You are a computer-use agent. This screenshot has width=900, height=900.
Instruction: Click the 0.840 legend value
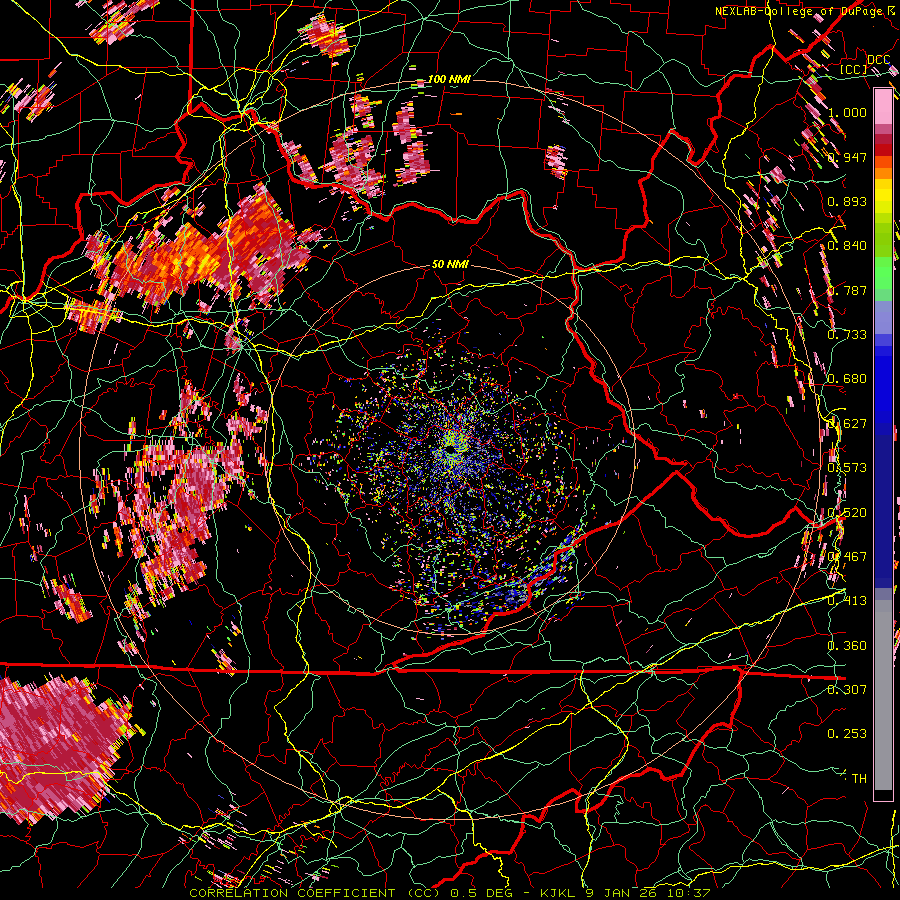point(847,246)
